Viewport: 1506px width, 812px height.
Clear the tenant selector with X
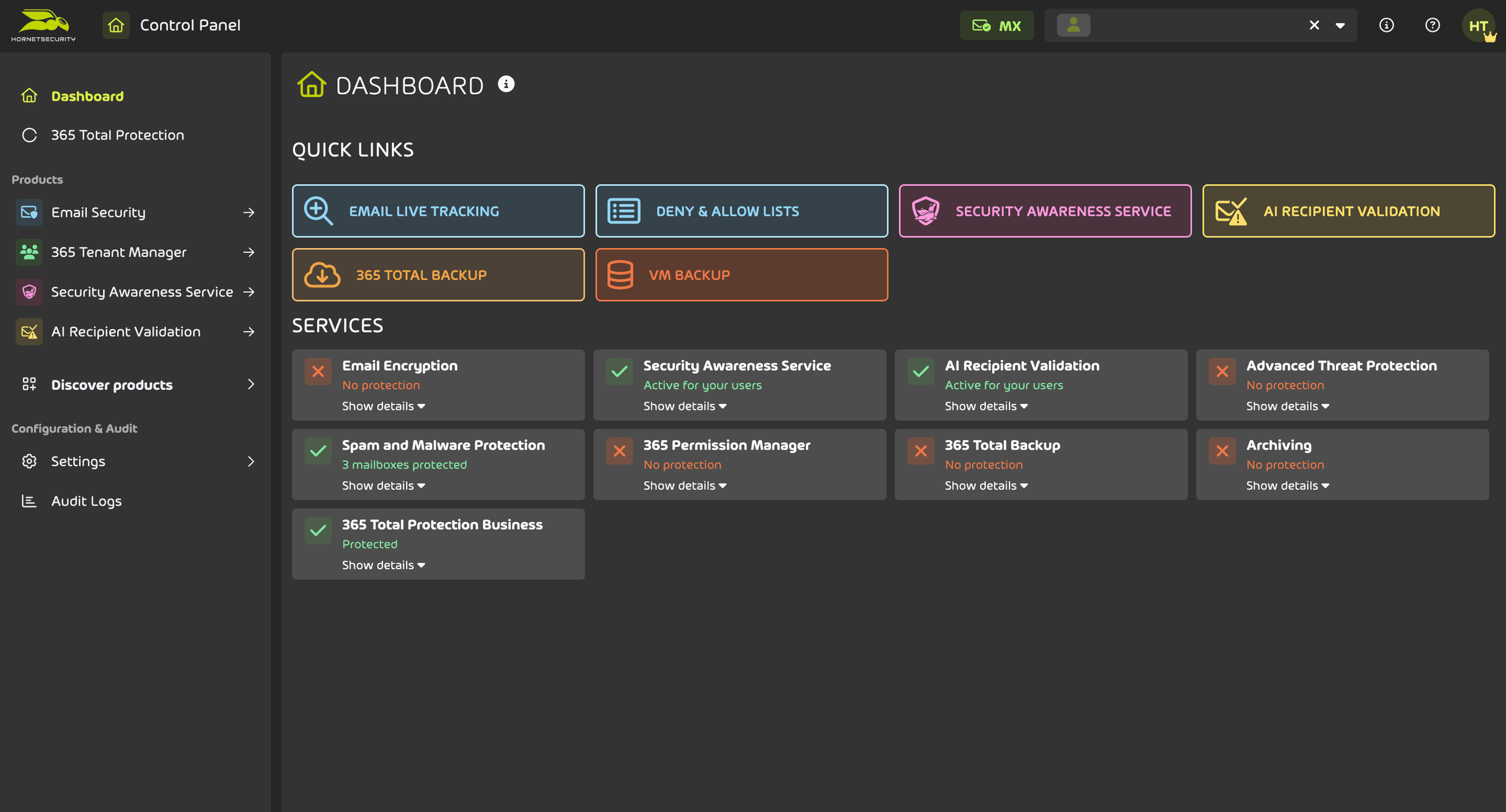pyautogui.click(x=1314, y=25)
